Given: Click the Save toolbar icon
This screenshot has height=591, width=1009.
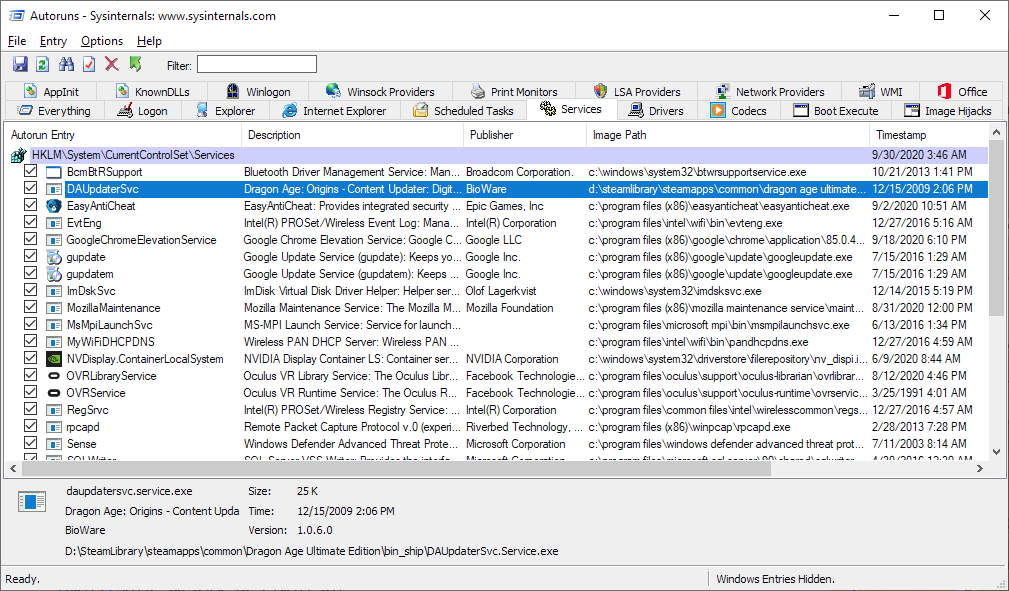Looking at the screenshot, I should pyautogui.click(x=20, y=65).
